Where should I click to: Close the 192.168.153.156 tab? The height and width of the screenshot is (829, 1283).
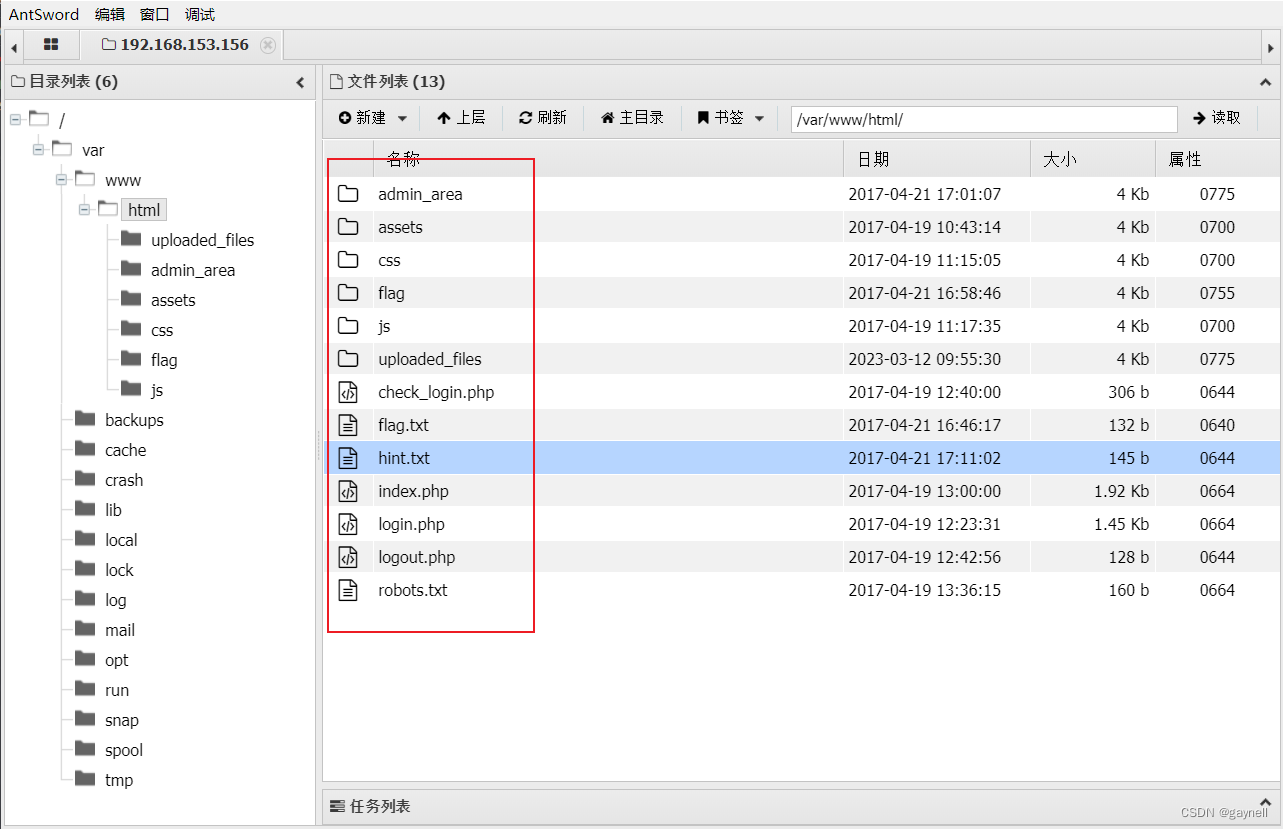pos(267,45)
